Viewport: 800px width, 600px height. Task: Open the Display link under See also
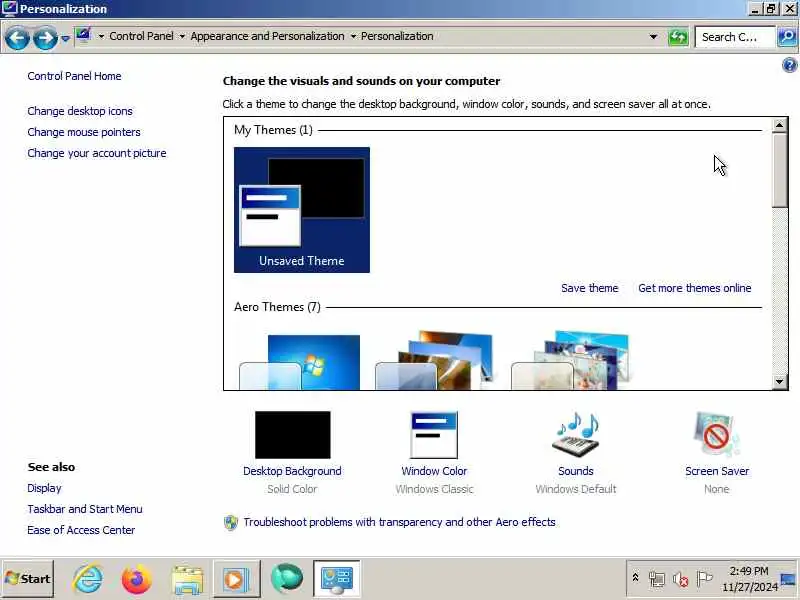pyautogui.click(x=44, y=488)
